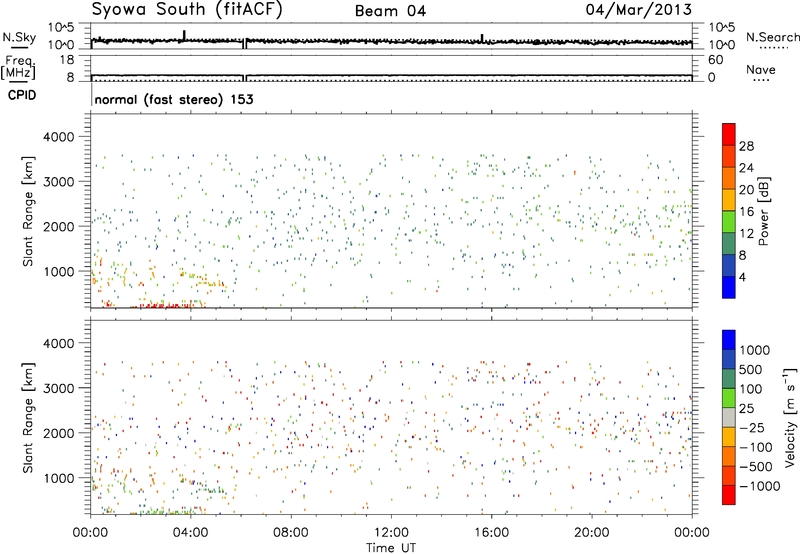Click '-500' on the Velocity color scale
This screenshot has width=800, height=554.
point(756,466)
